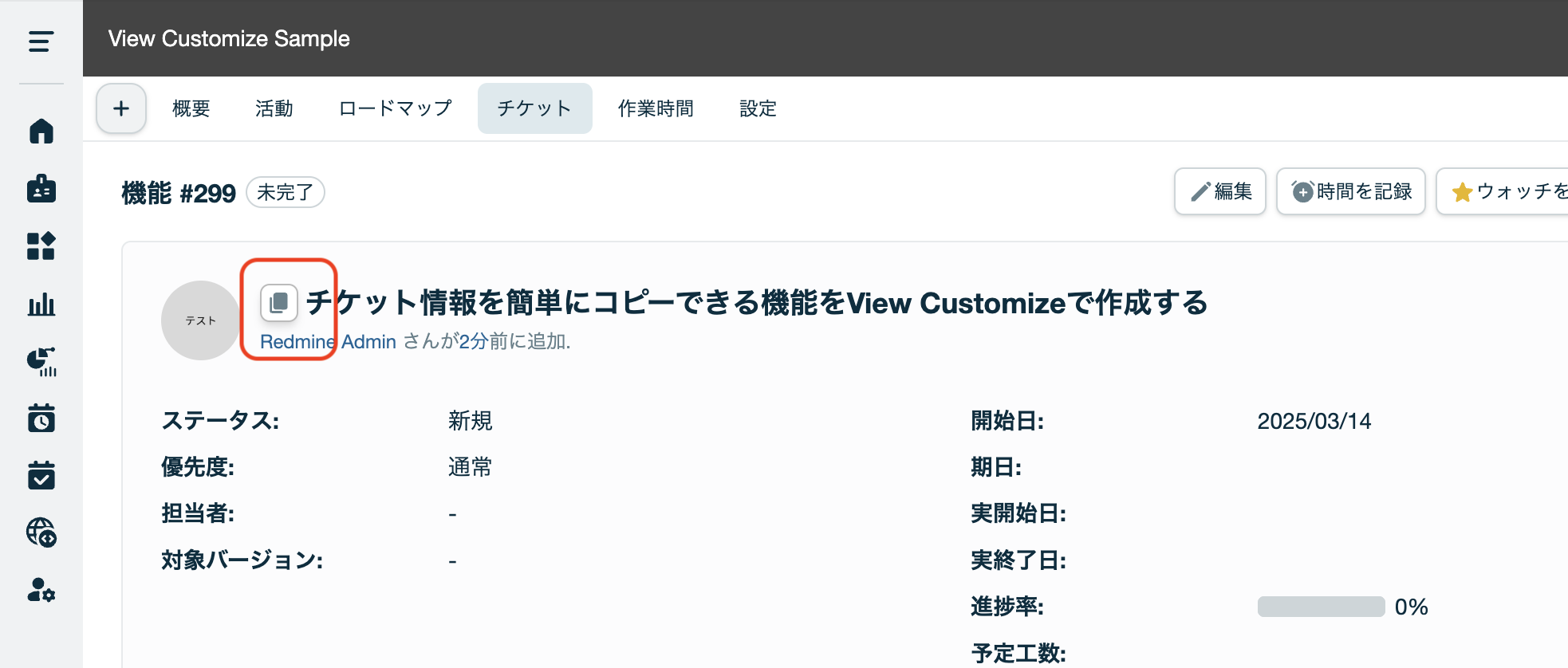Switch to the 概要 tab

tap(191, 108)
